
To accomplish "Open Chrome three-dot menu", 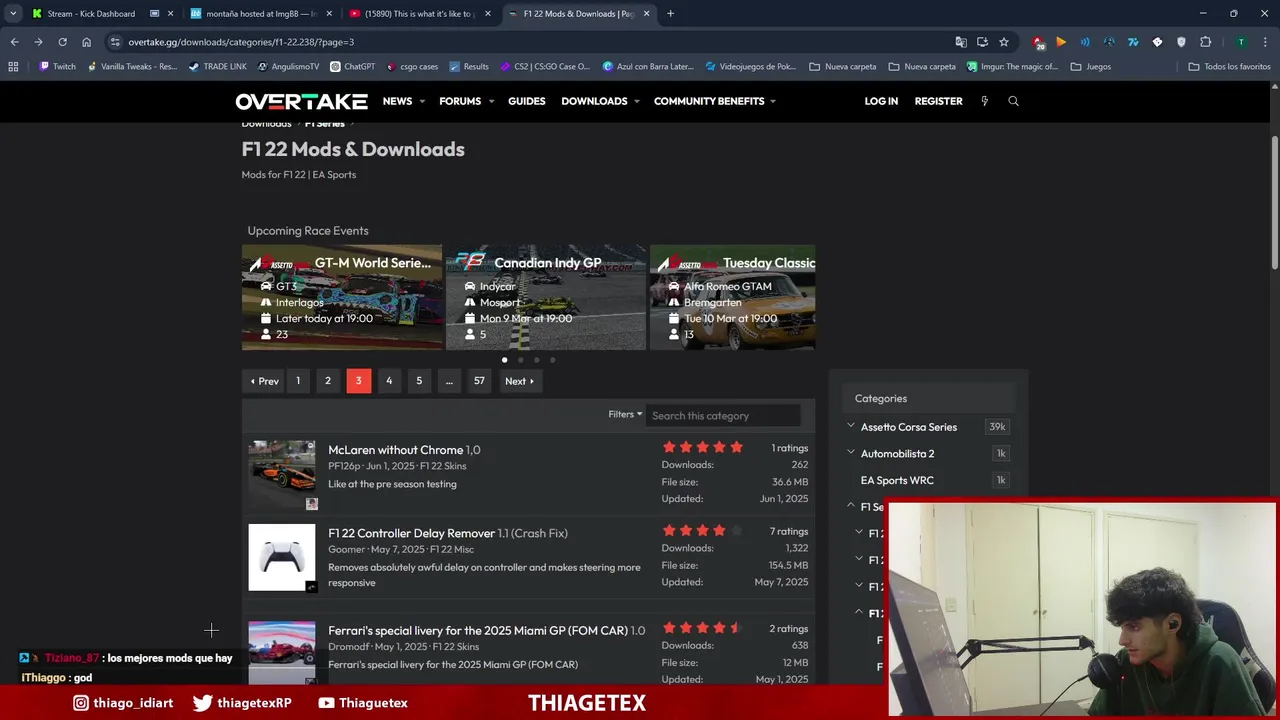I will (x=1265, y=42).
